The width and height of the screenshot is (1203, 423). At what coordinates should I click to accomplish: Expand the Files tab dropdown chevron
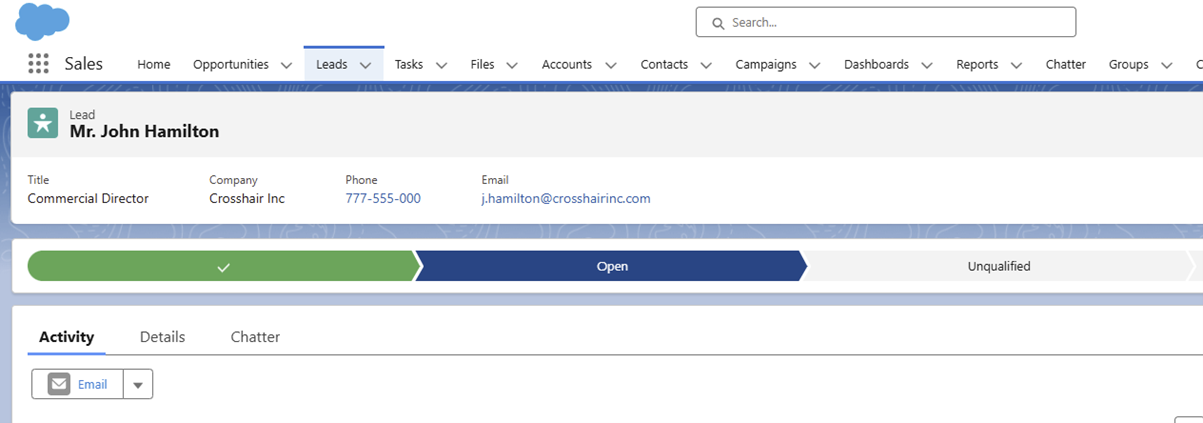point(512,65)
